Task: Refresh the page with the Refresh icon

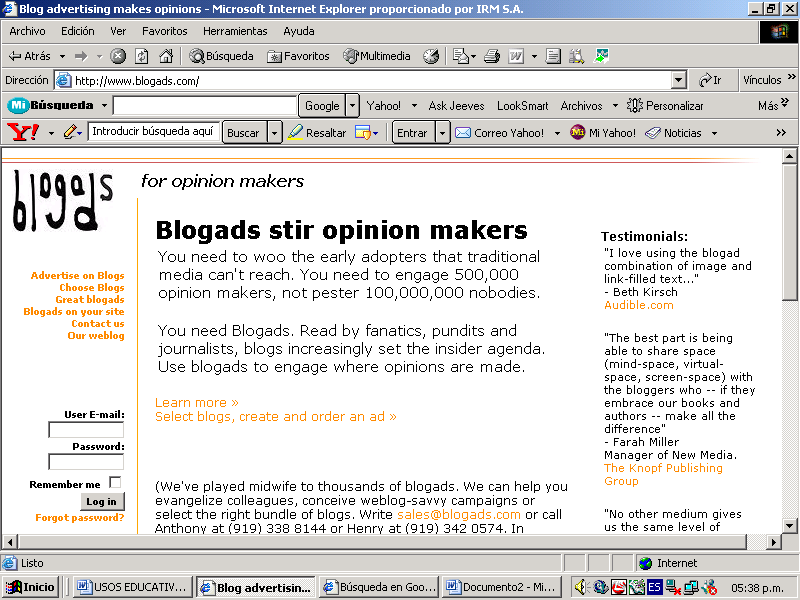Action: click(141, 56)
